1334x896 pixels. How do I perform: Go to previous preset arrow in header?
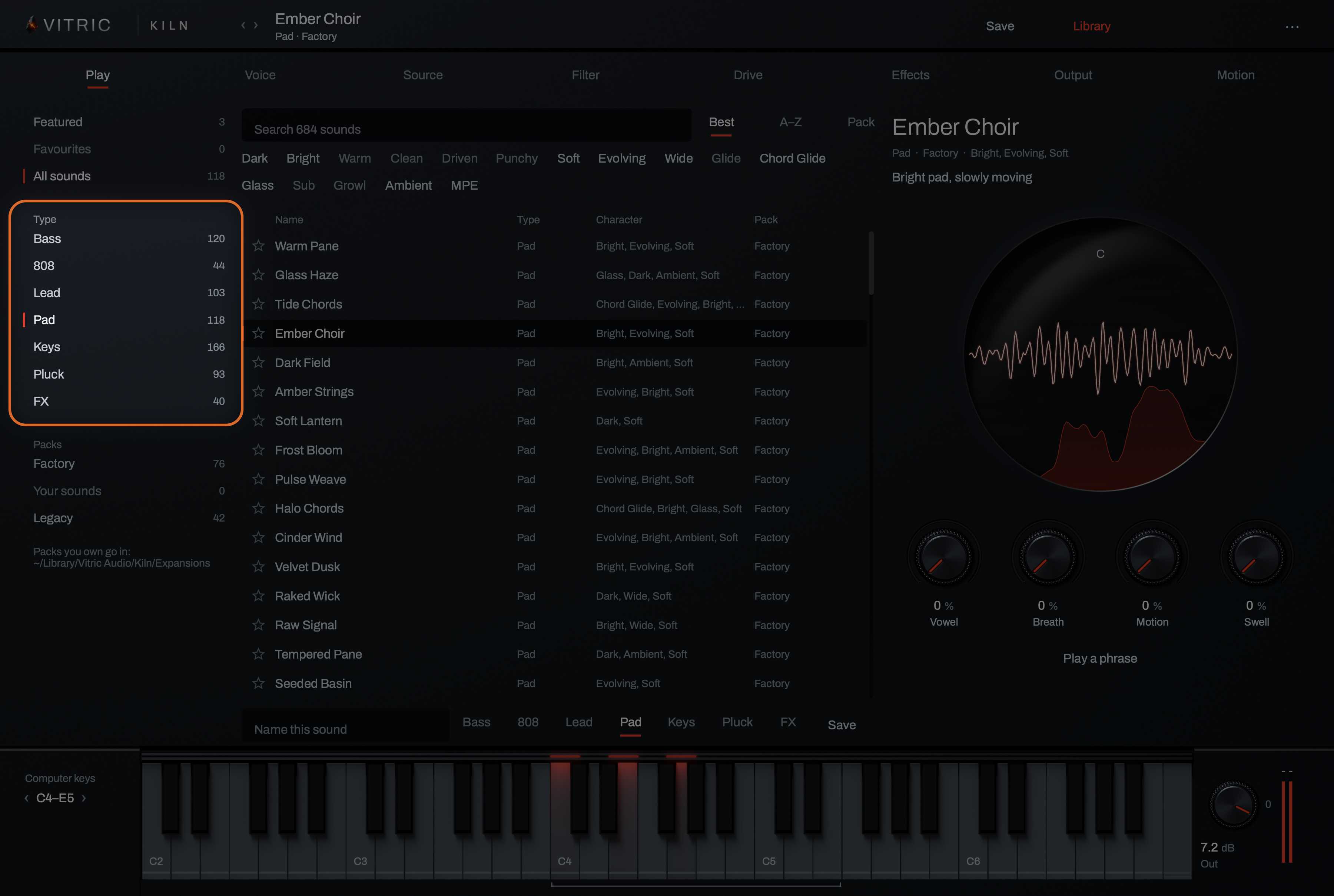[243, 25]
